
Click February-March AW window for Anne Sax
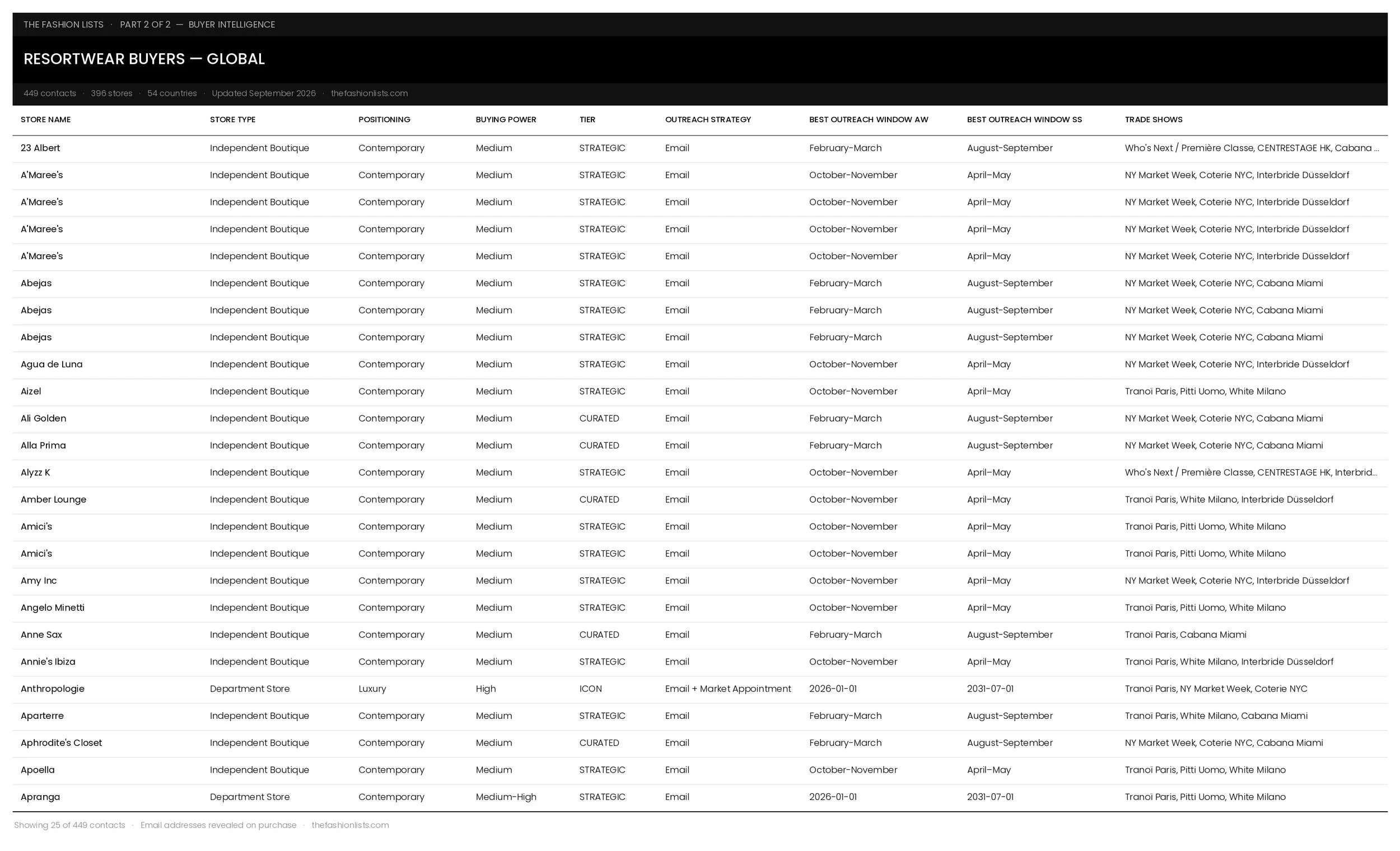point(846,634)
